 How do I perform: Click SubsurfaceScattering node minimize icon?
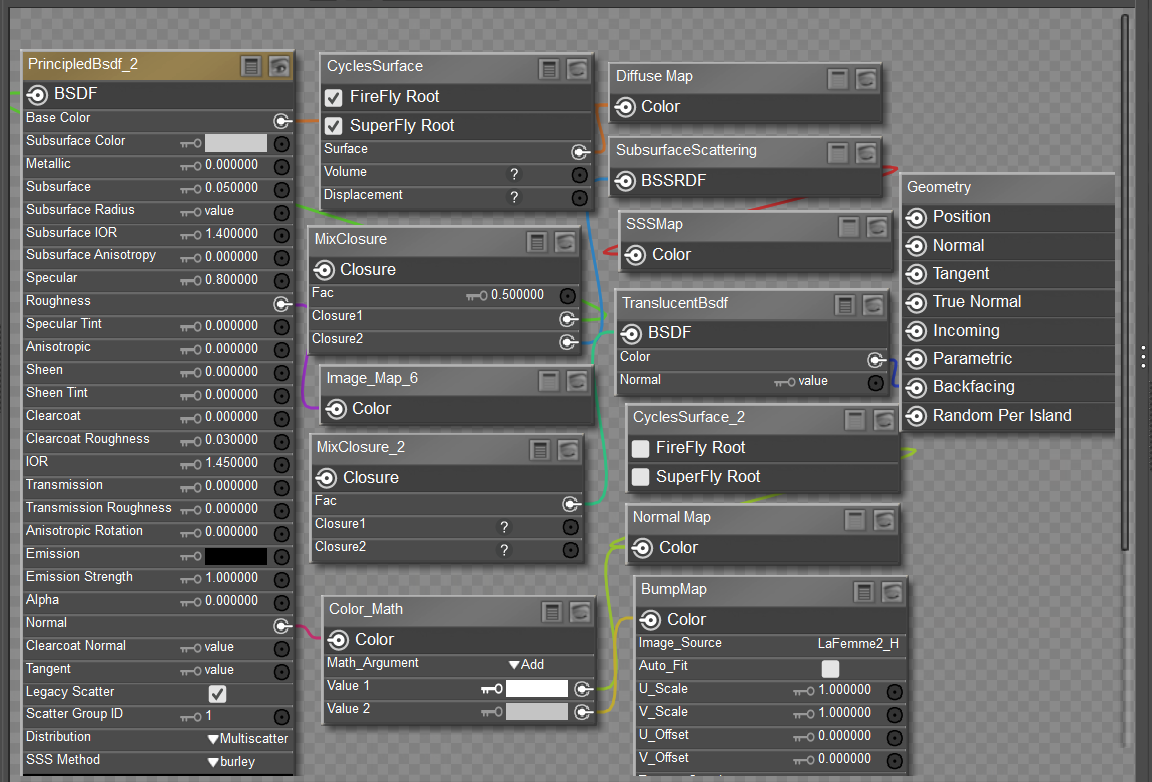(x=838, y=153)
